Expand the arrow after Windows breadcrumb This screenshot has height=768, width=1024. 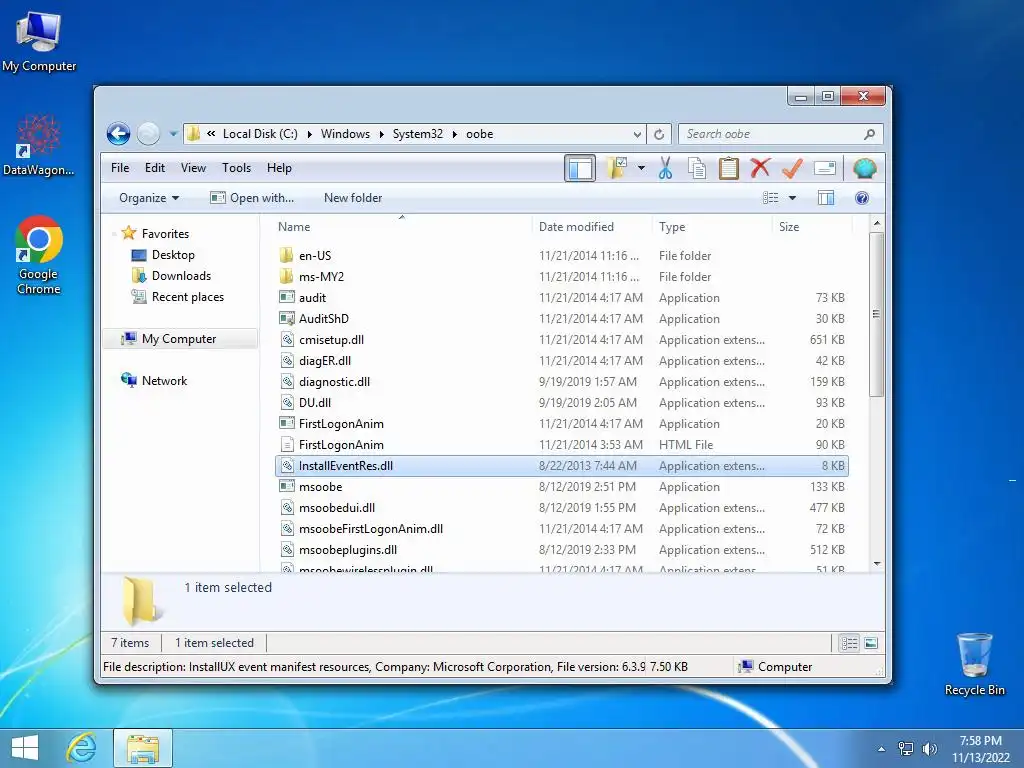(381, 134)
